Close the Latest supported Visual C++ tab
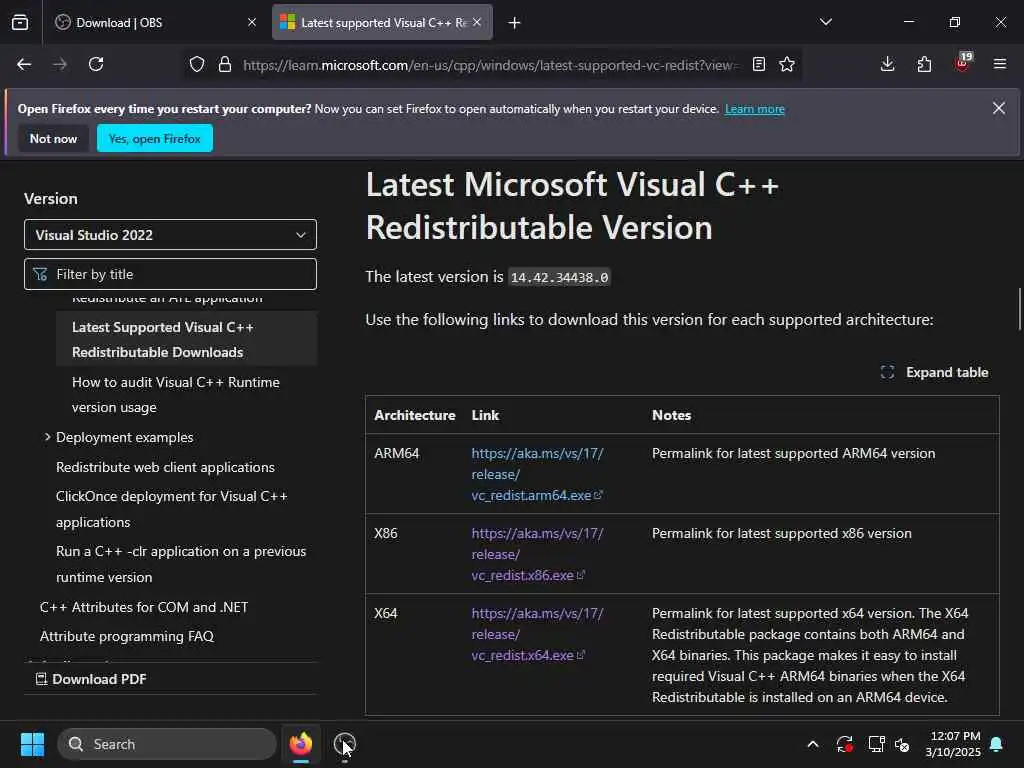 (x=477, y=22)
